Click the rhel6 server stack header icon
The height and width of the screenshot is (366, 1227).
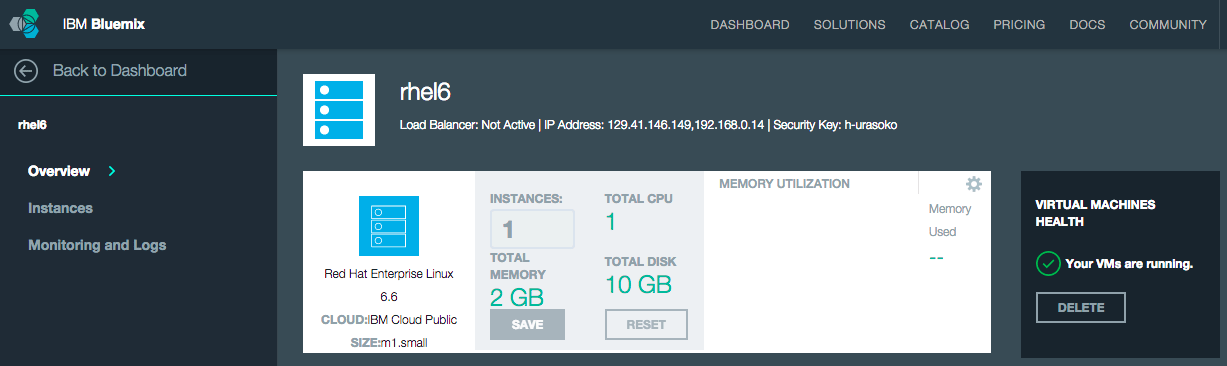tap(339, 110)
